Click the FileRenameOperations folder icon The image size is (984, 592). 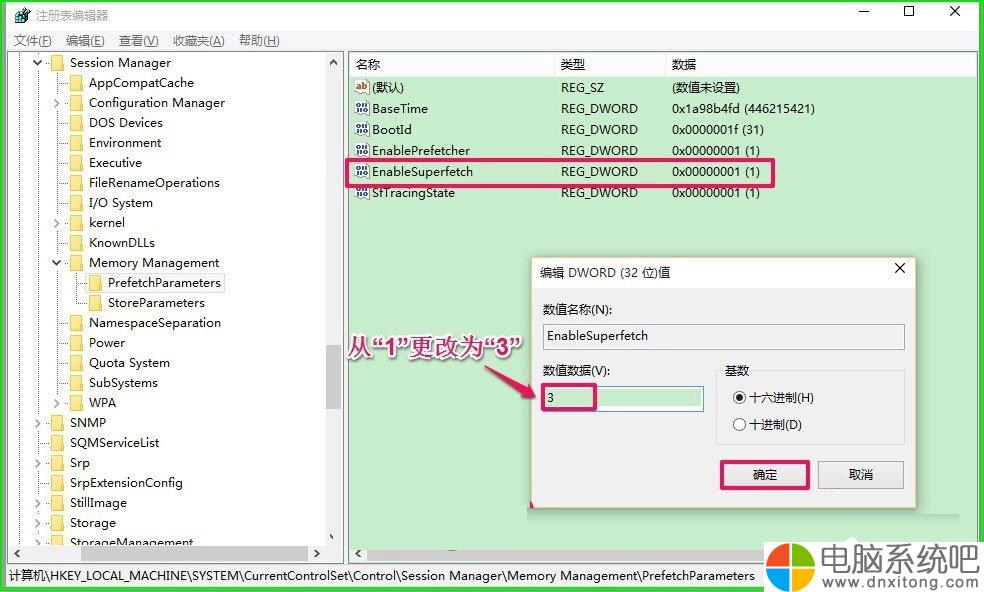click(x=76, y=183)
